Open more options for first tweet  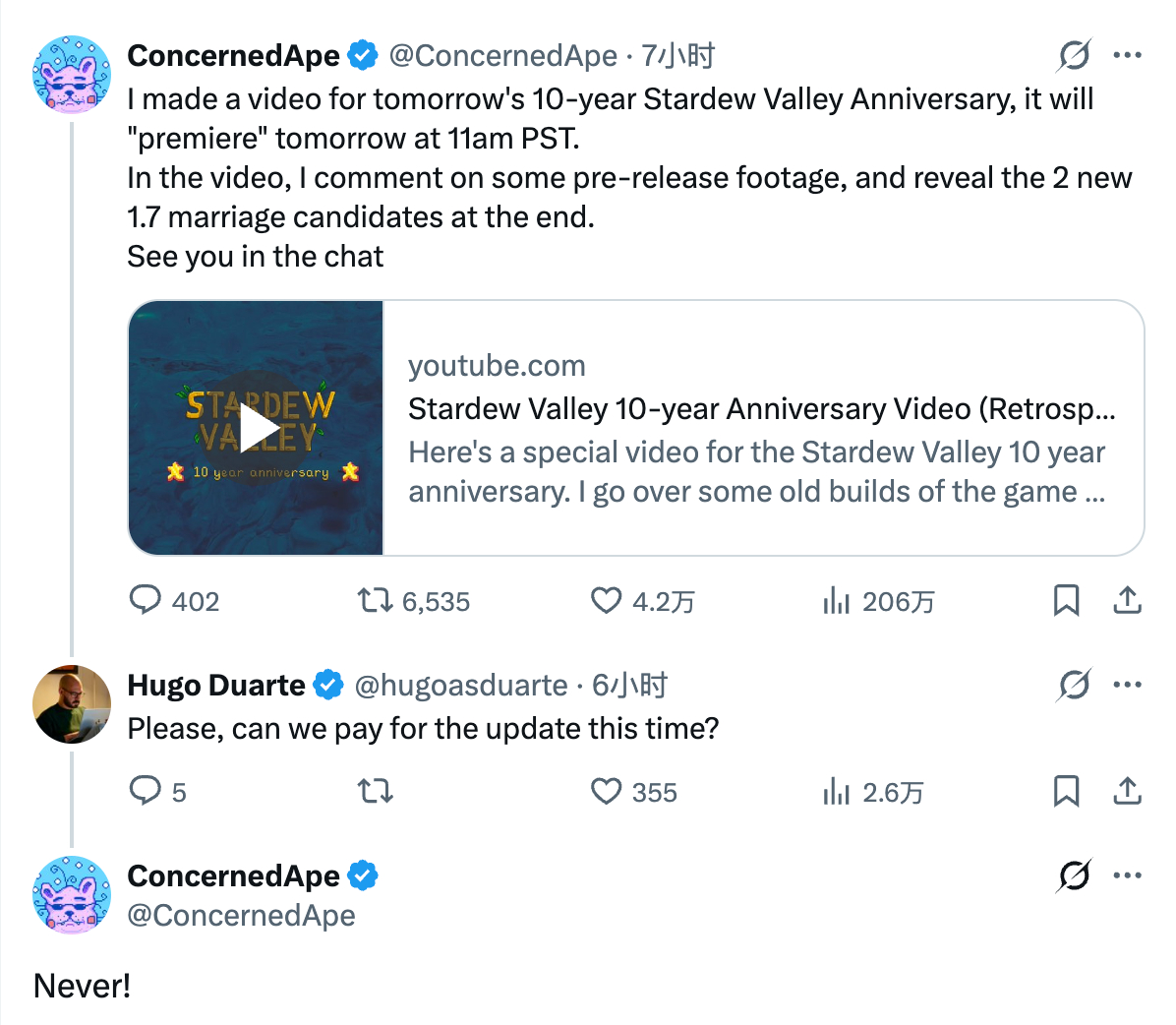1127,55
